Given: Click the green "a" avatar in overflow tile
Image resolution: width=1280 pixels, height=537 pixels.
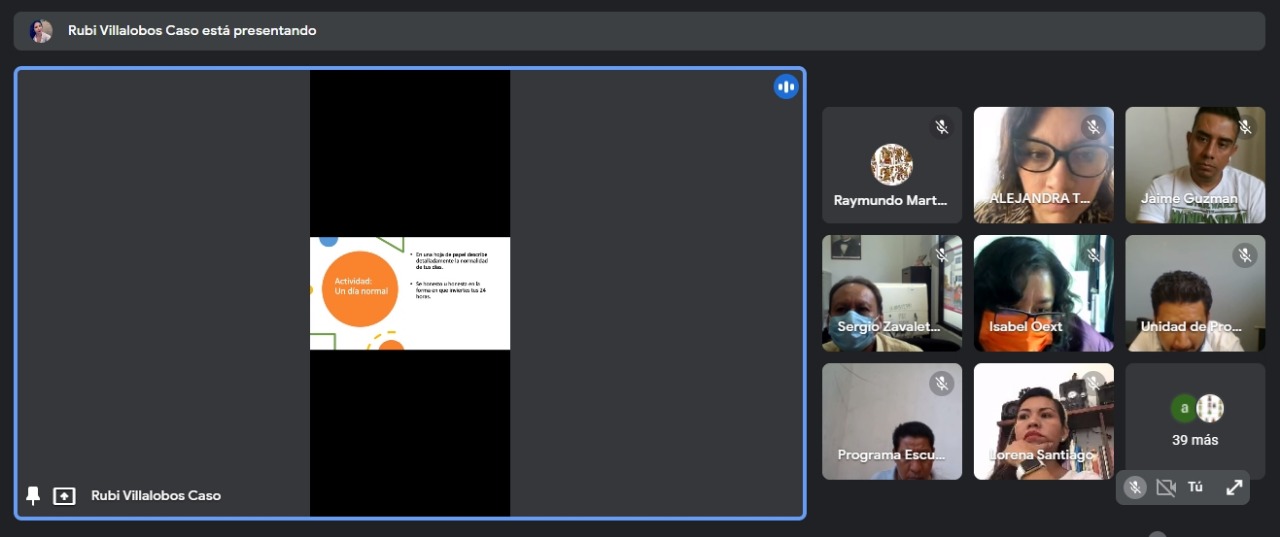Looking at the screenshot, I should coord(1184,408).
